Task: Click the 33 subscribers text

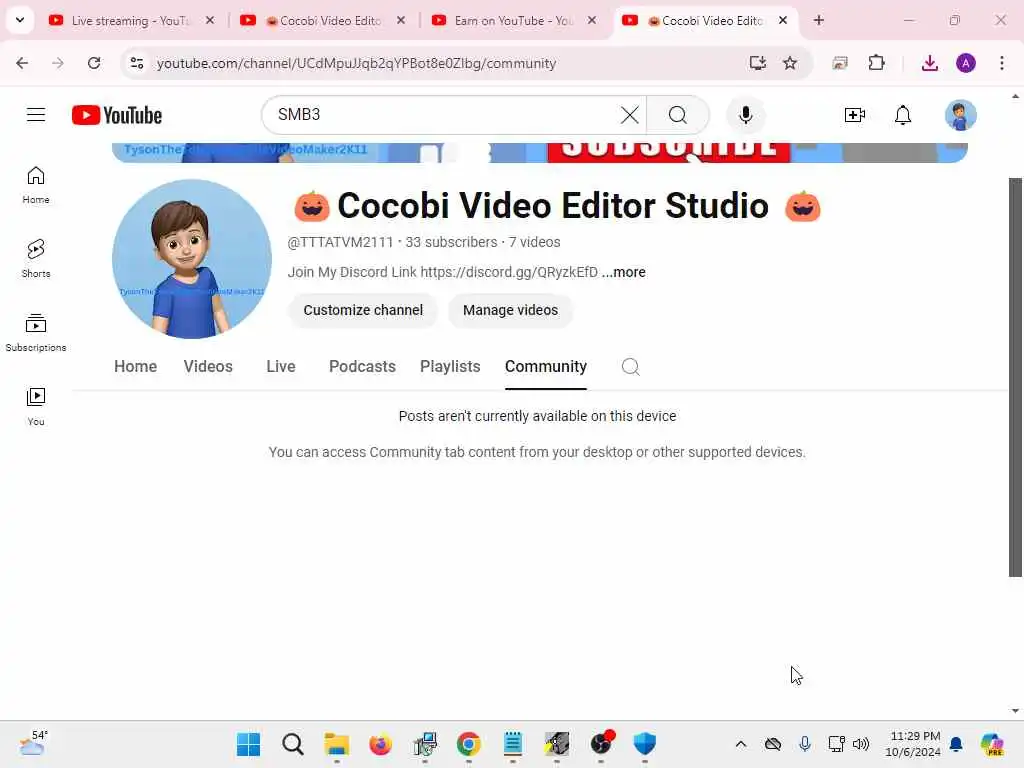Action: [x=451, y=242]
